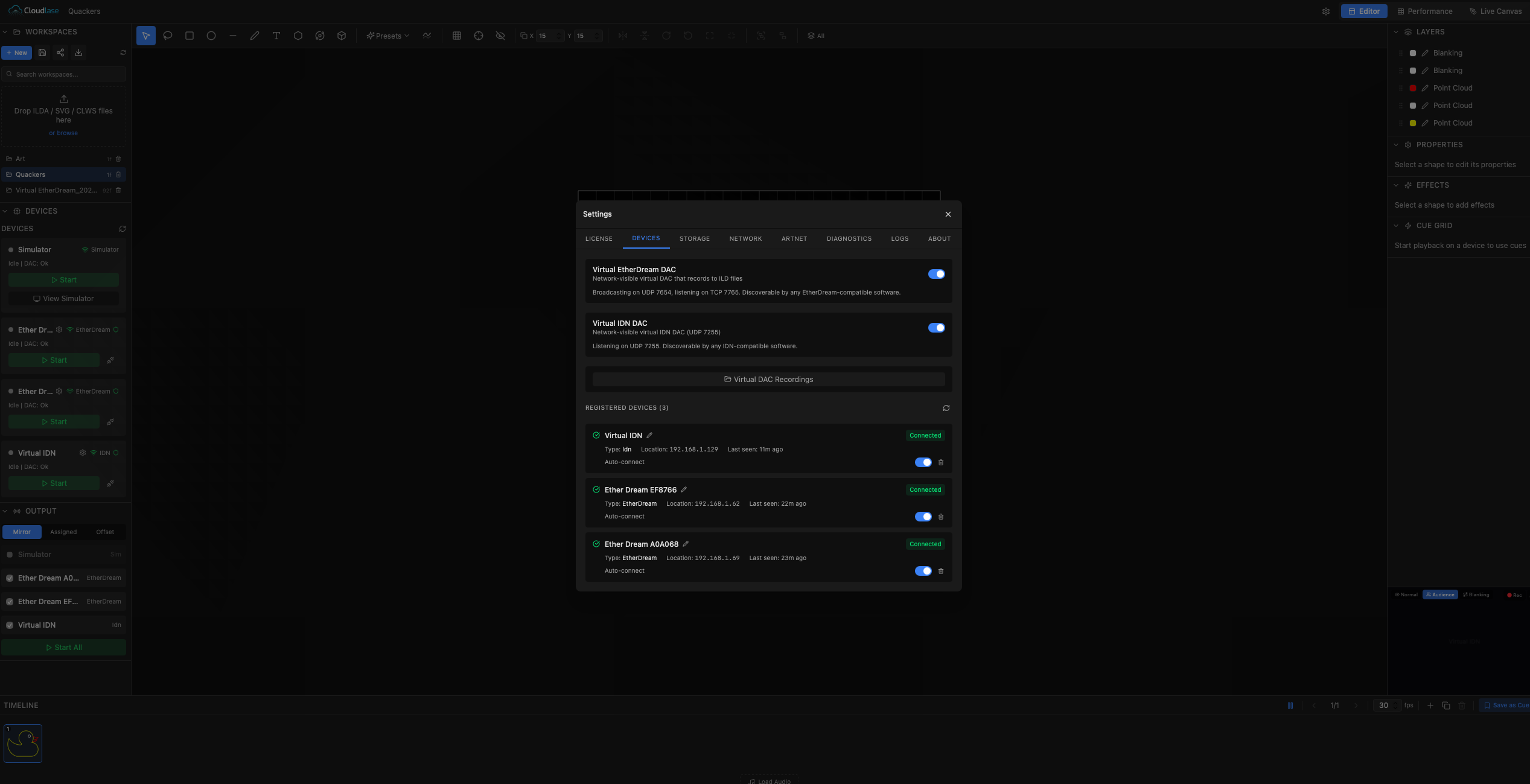Disable auto-connect for Ether Dream EF8766

coord(923,517)
